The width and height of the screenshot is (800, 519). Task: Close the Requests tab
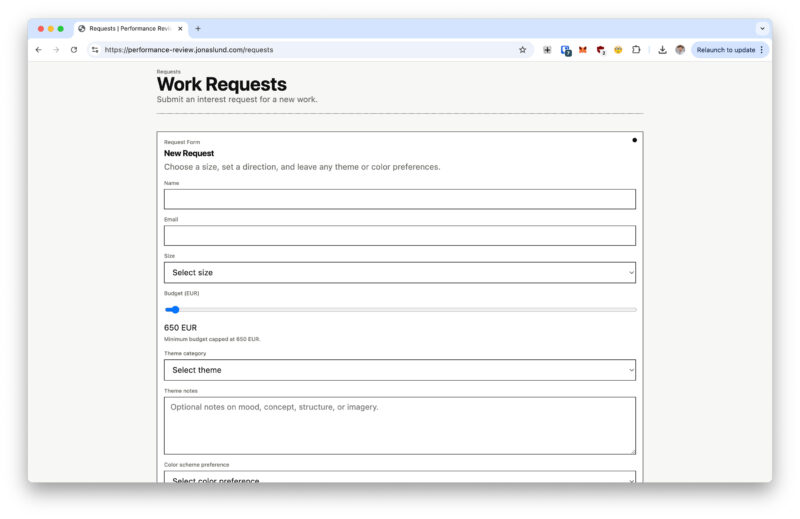180,29
